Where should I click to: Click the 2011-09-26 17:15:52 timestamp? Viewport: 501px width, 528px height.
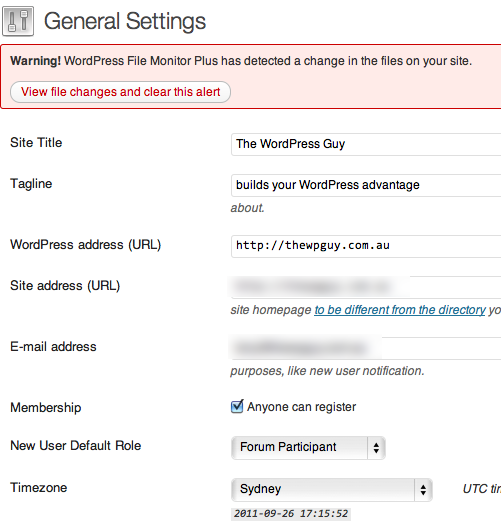coord(291,514)
